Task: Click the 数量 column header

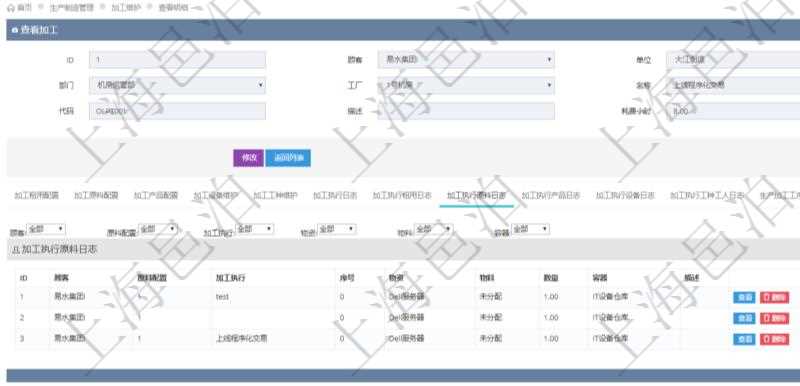Action: [x=551, y=278]
